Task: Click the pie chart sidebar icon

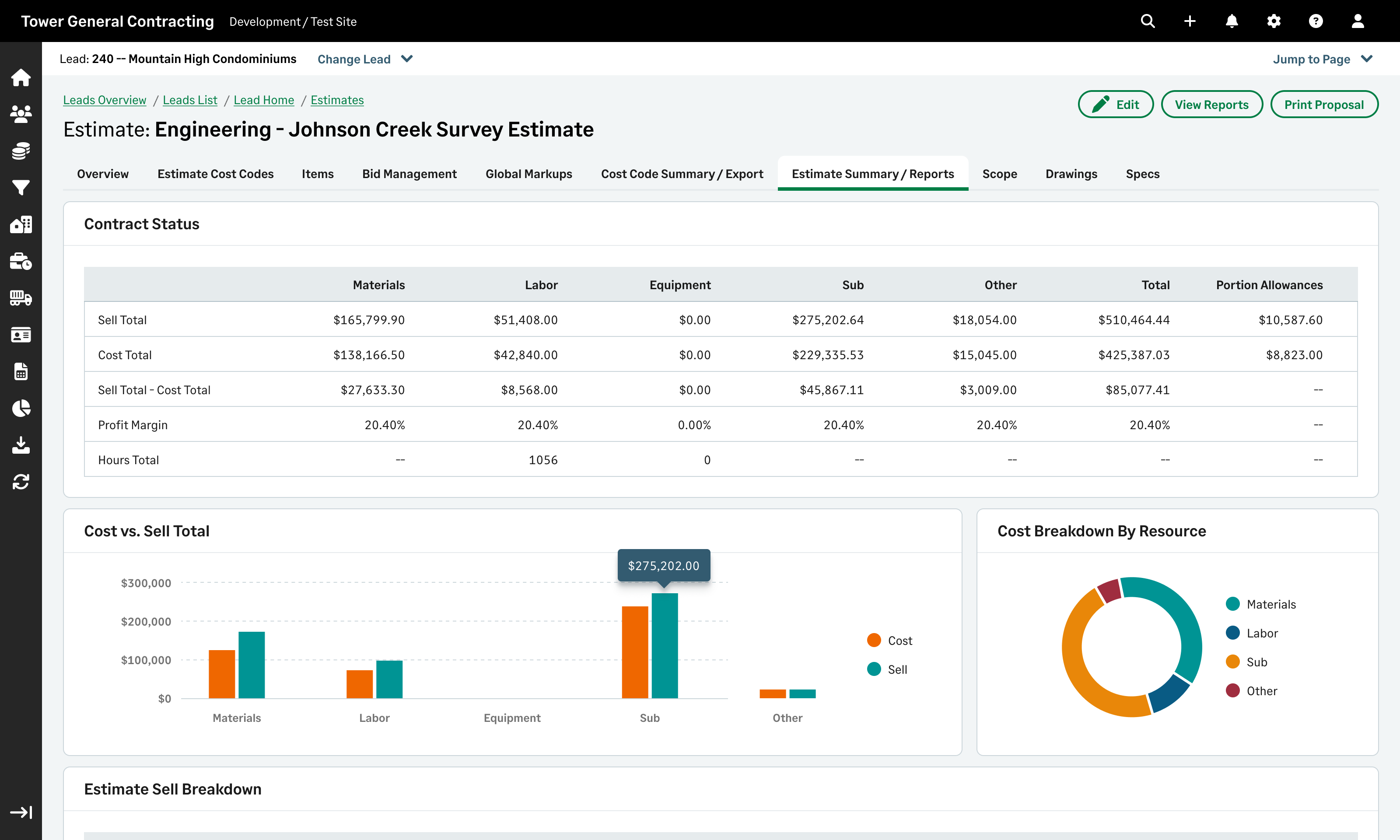Action: (x=21, y=408)
